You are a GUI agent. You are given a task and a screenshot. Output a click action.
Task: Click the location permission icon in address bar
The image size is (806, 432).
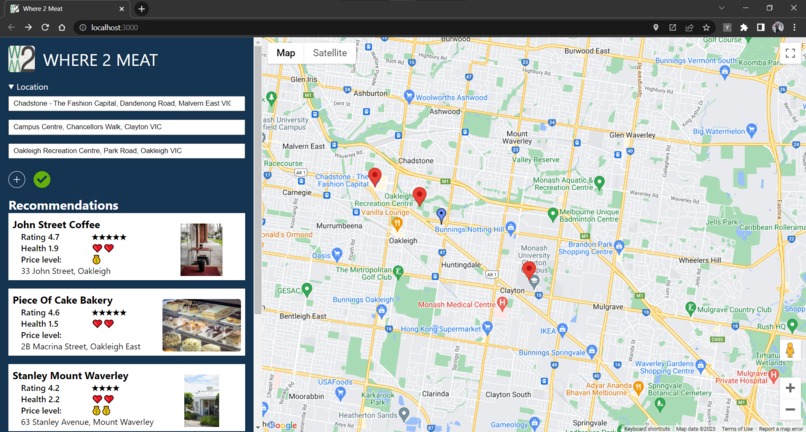[x=655, y=27]
